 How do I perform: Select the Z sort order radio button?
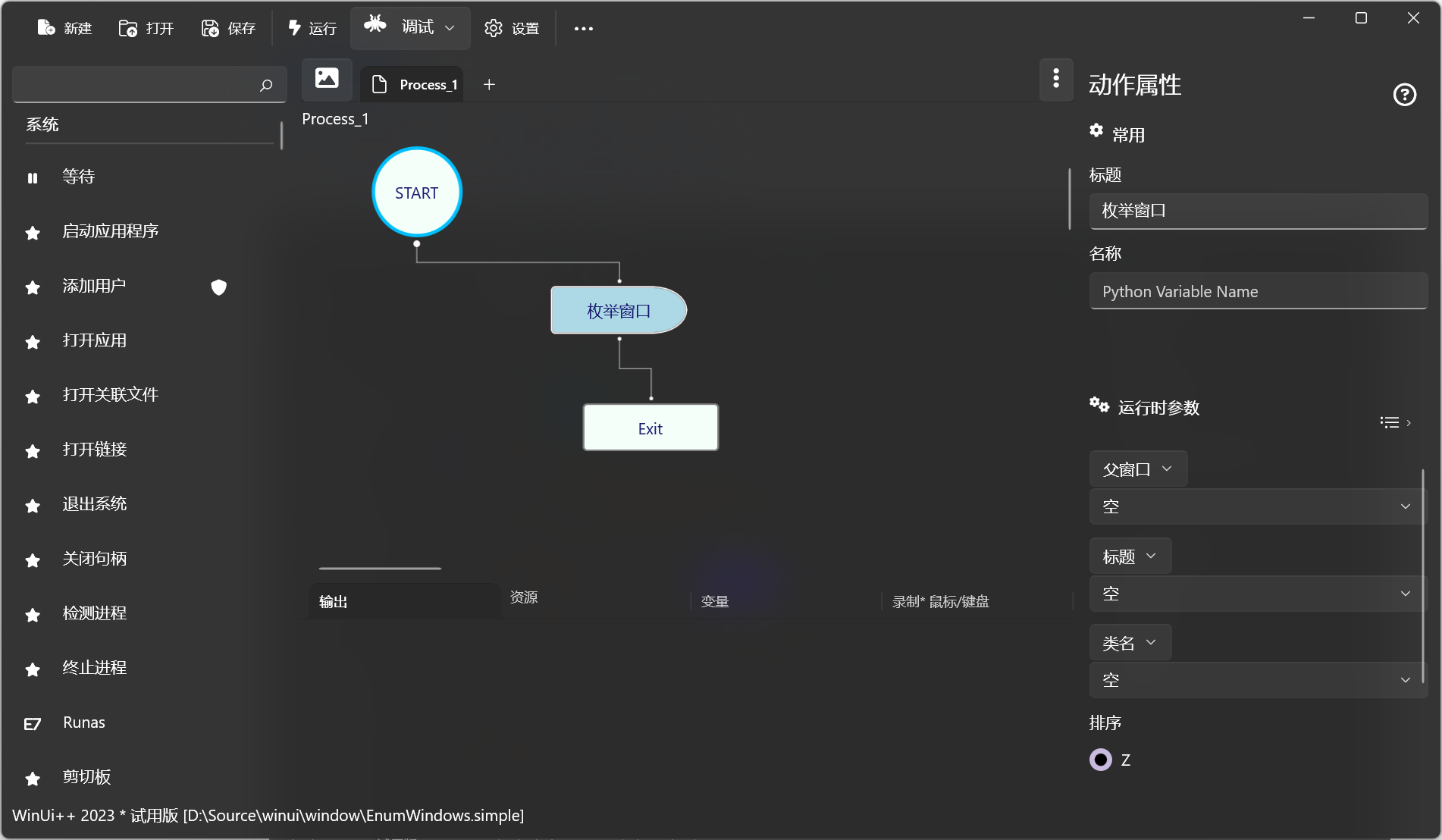(x=1101, y=760)
